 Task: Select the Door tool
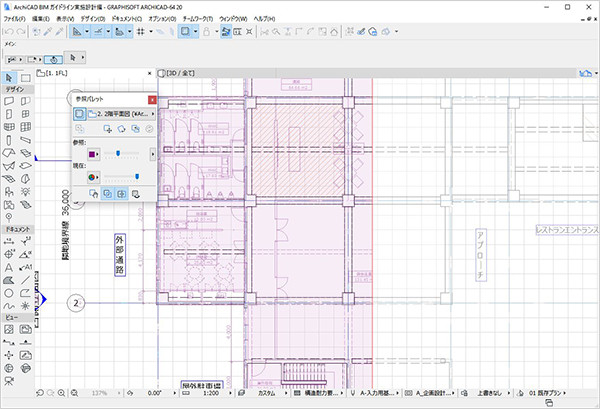coord(9,114)
